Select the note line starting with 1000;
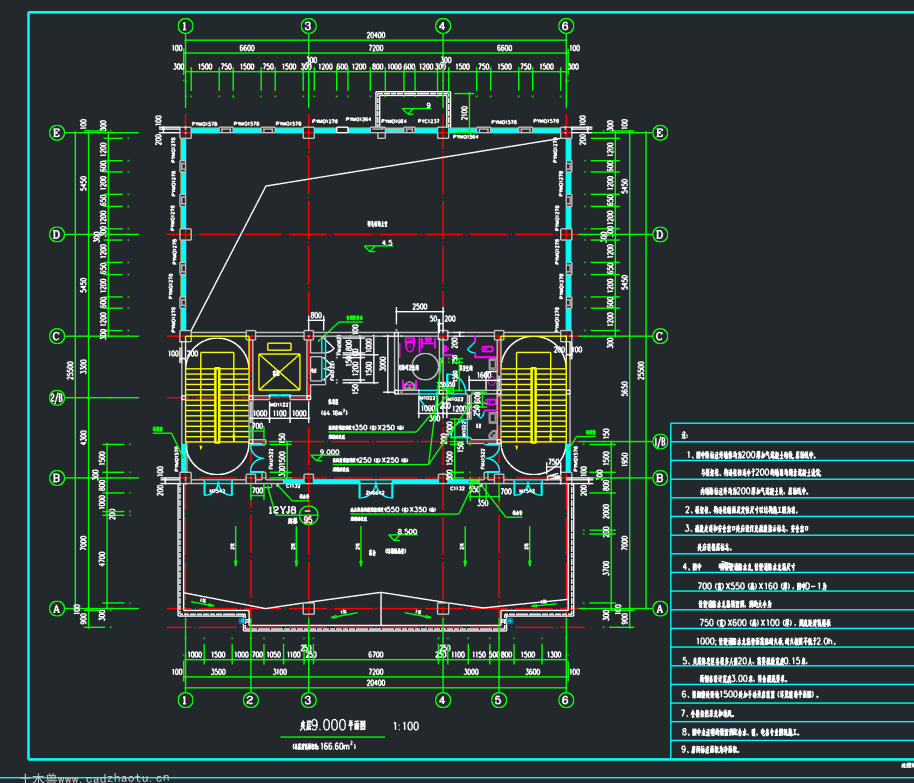Image resolution: width=914 pixels, height=783 pixels. [766, 641]
